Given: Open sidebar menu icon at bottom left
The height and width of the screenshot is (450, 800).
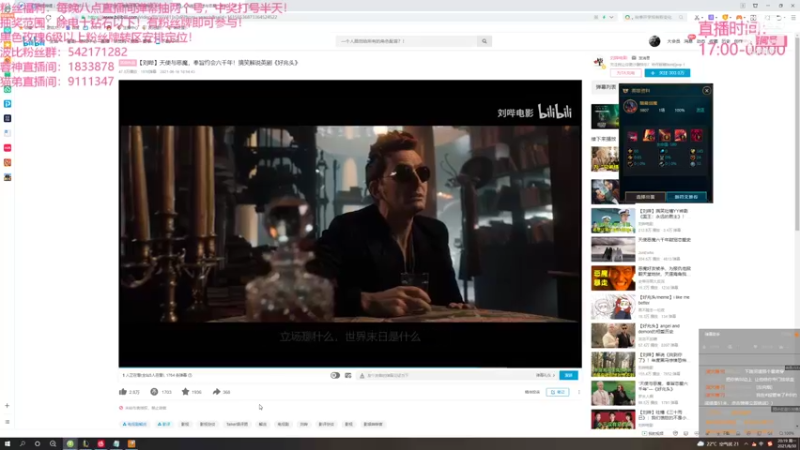Looking at the screenshot, I should click(7, 422).
